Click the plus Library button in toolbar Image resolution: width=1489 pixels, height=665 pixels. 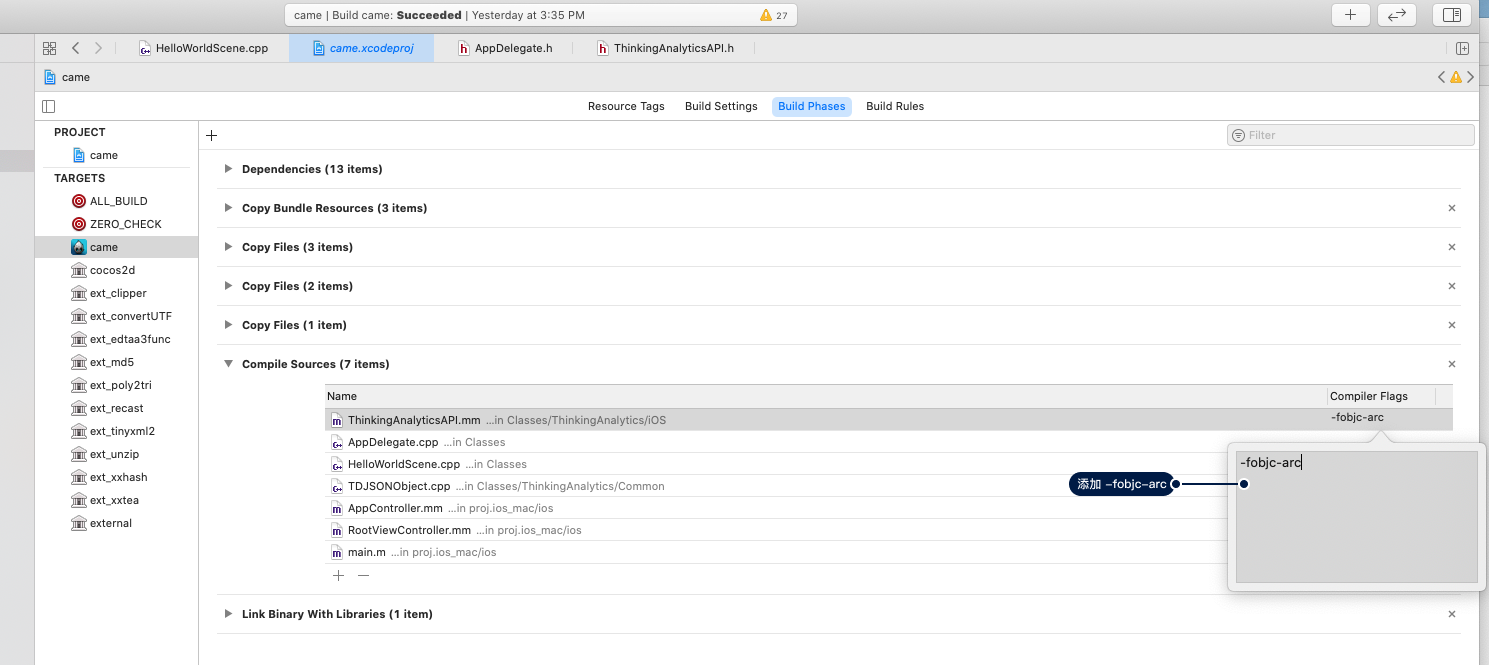pyautogui.click(x=1350, y=15)
